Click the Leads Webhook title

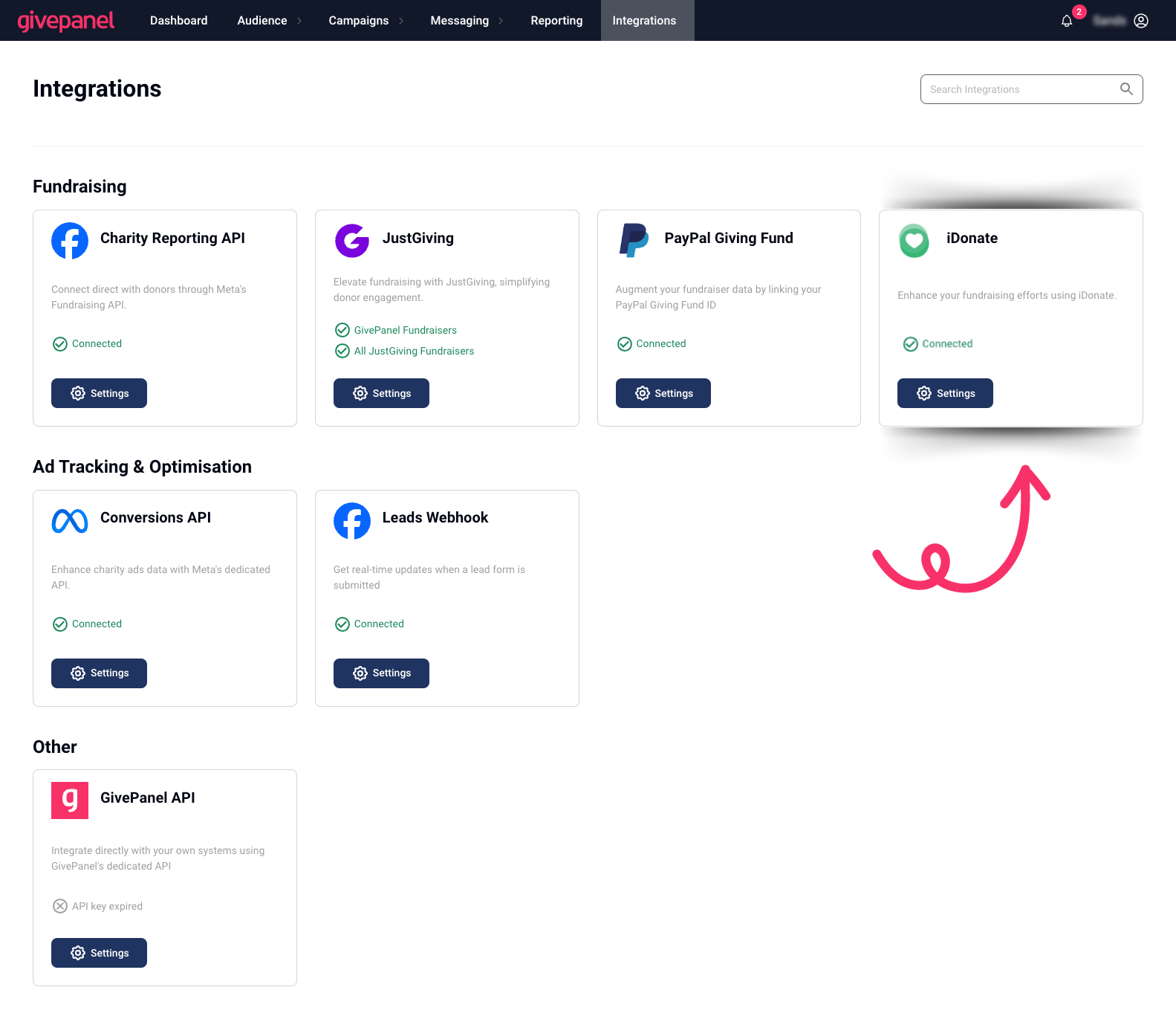[x=435, y=517]
